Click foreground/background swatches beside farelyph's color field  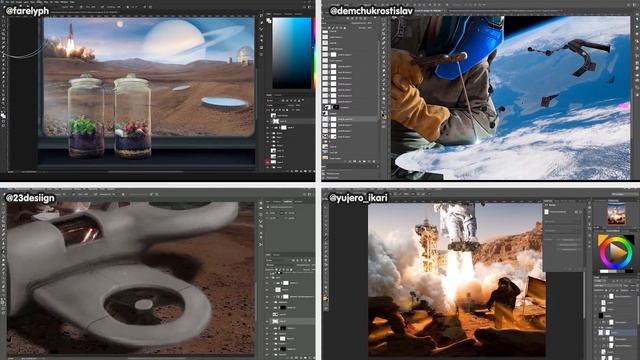click(269, 21)
